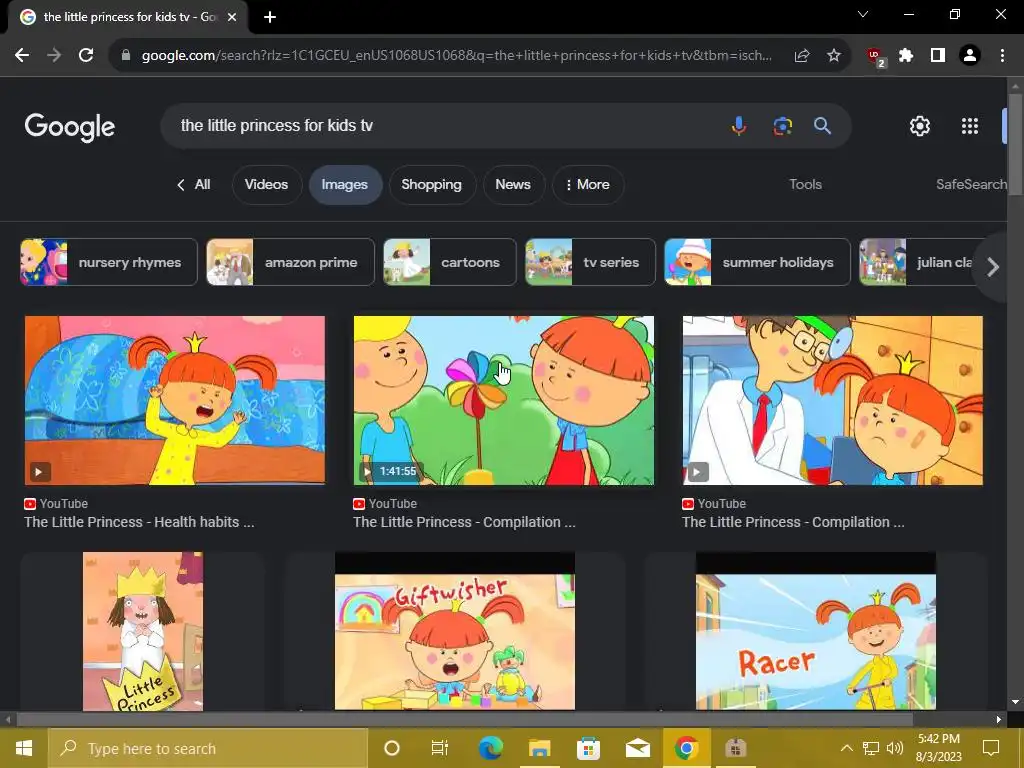
Task: Open Mail app from taskbar
Action: click(637, 748)
